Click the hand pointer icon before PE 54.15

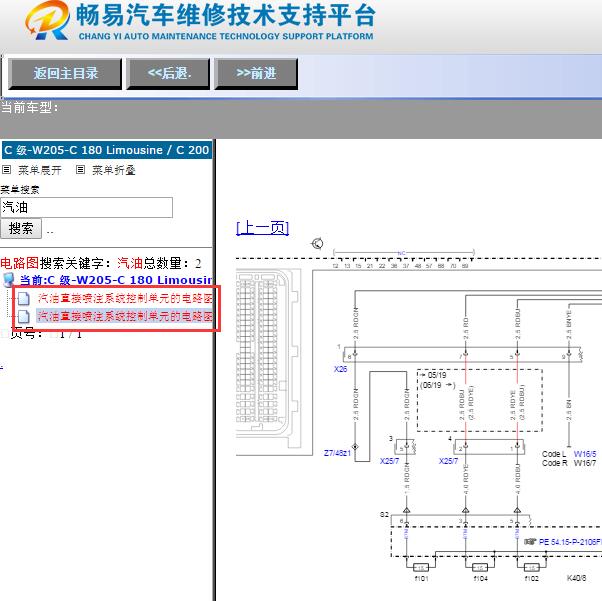[x=530, y=542]
